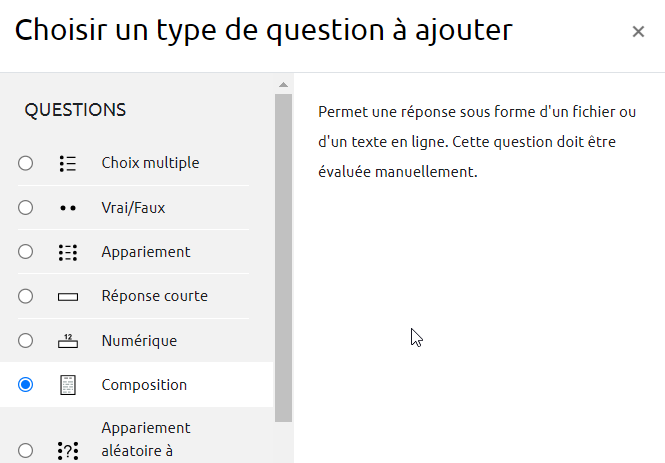The height and width of the screenshot is (463, 665).
Task: Pick the Réponse courte label
Action: coord(154,296)
